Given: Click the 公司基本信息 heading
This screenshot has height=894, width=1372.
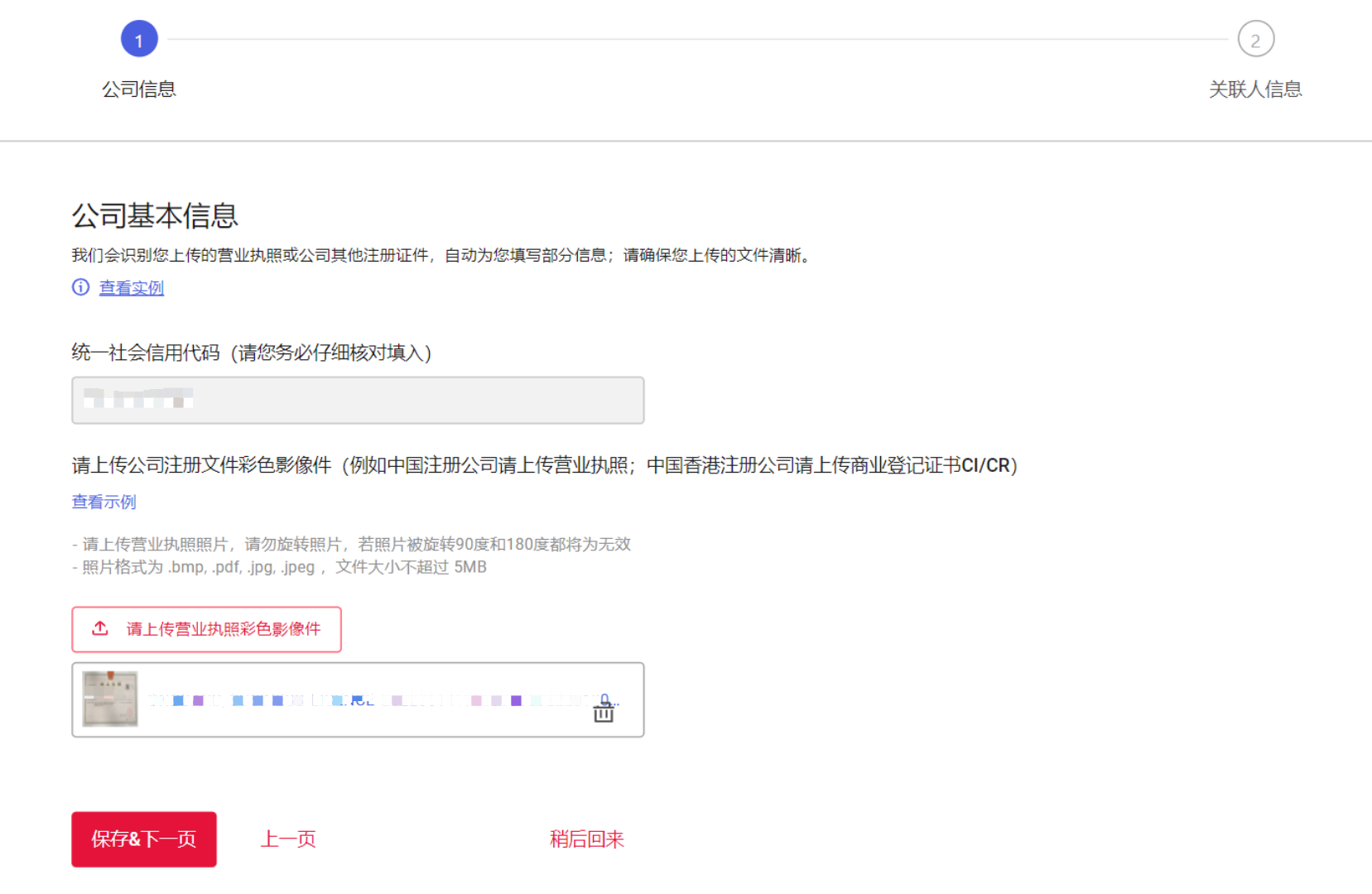Looking at the screenshot, I should [155, 216].
